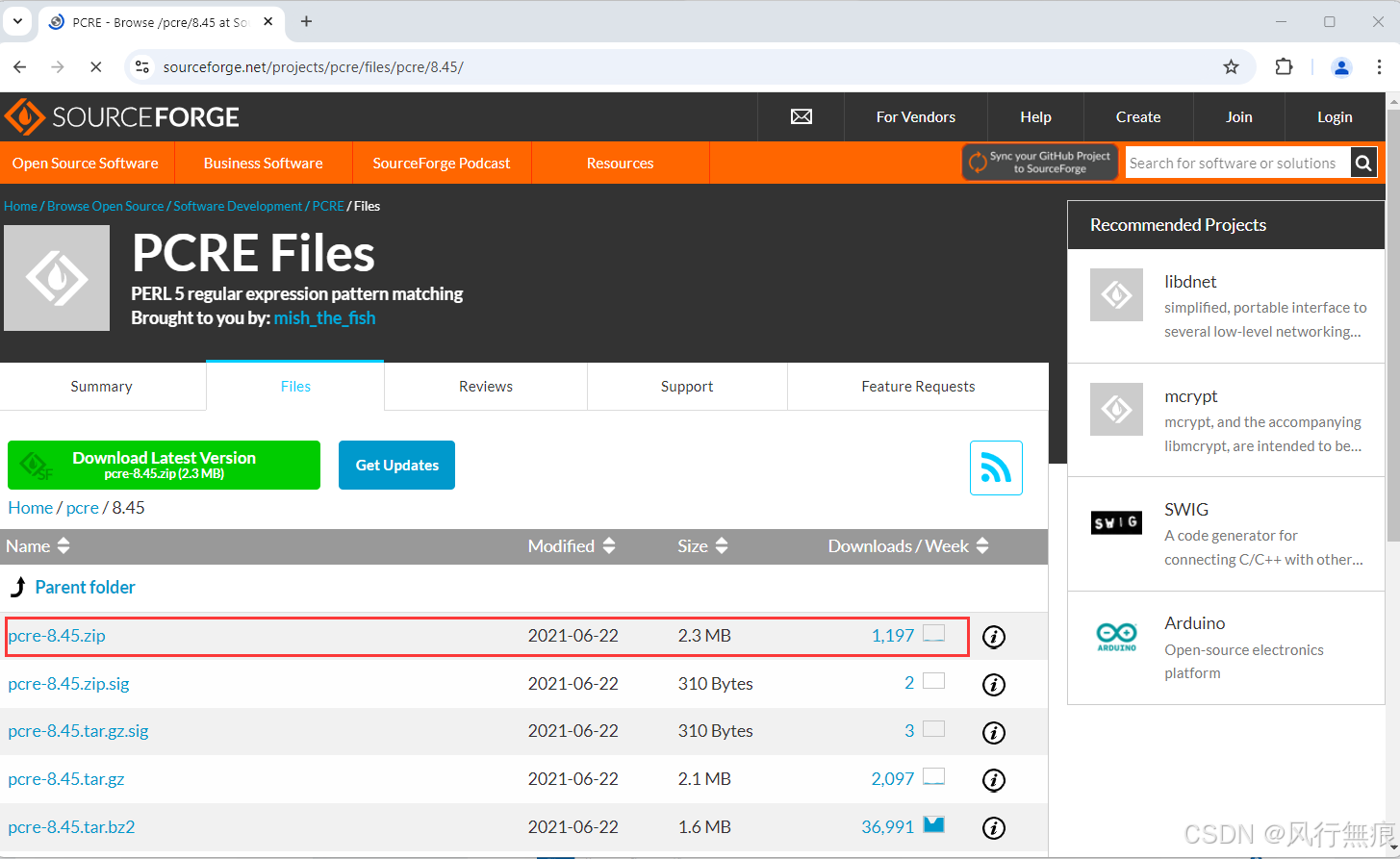Click the PCRE project logo image
The image size is (1400, 859).
(x=57, y=278)
